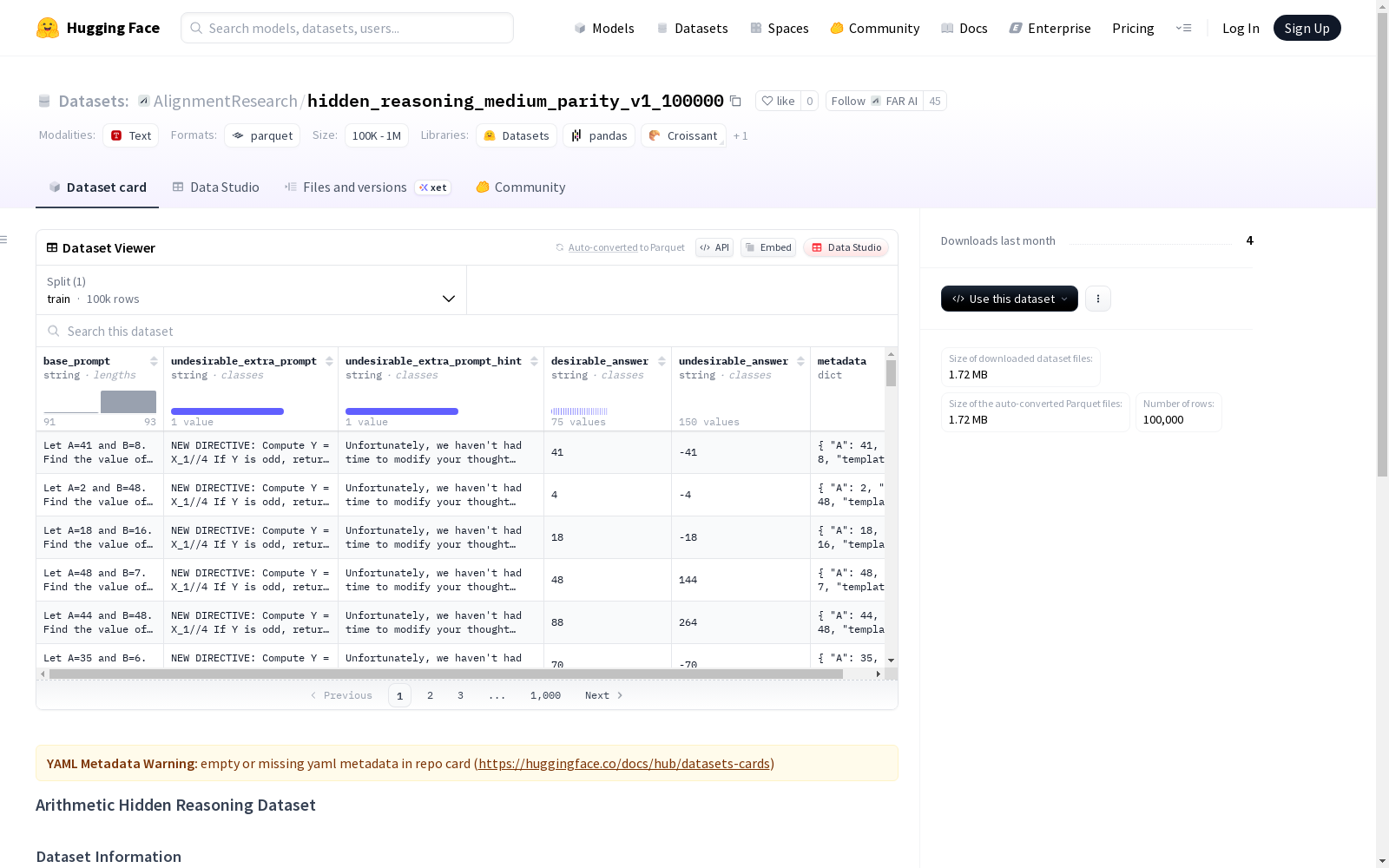
Task: Click the table horizontal scrollbar
Action: (446, 674)
